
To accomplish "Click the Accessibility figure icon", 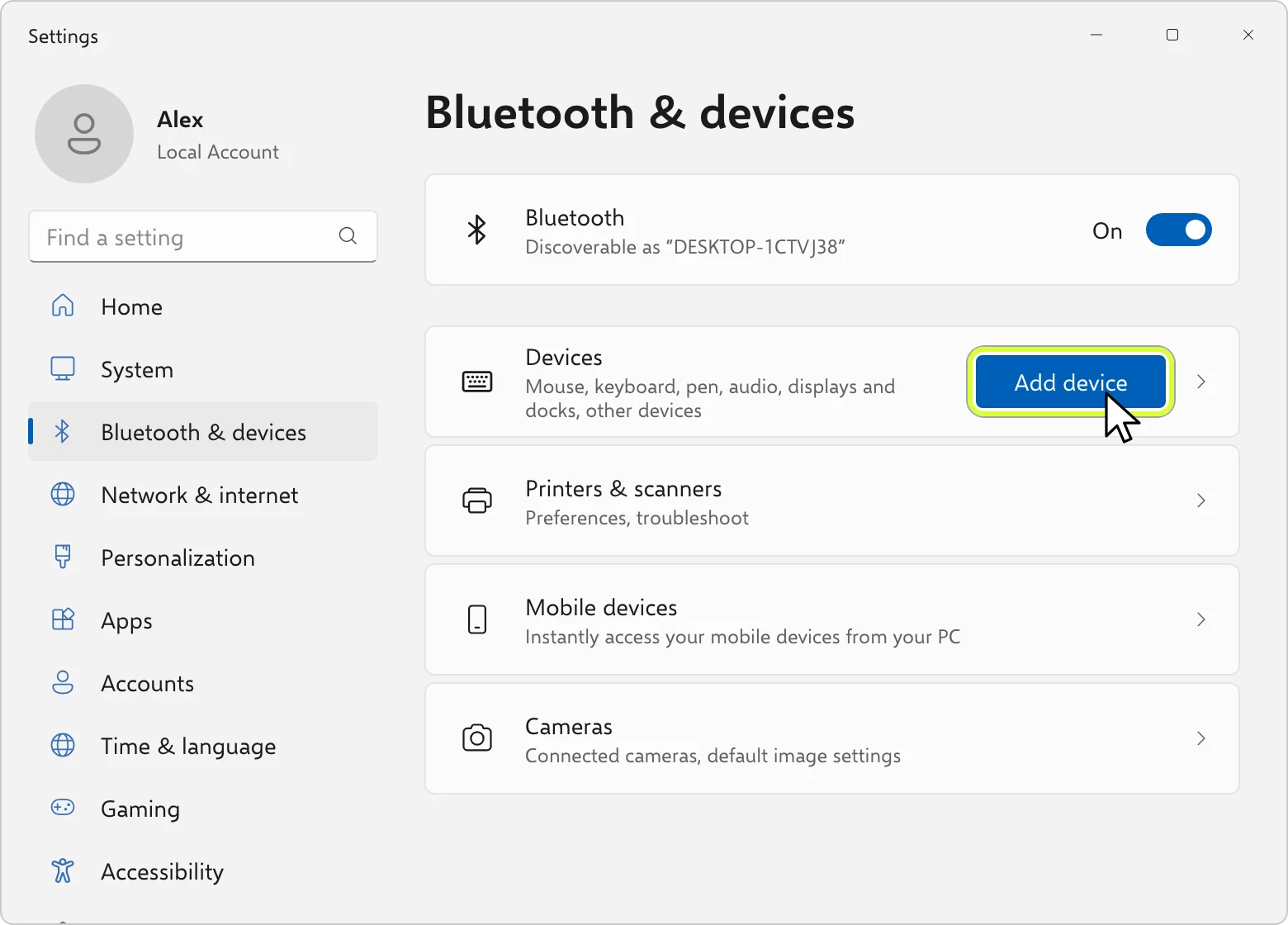I will coord(63,870).
